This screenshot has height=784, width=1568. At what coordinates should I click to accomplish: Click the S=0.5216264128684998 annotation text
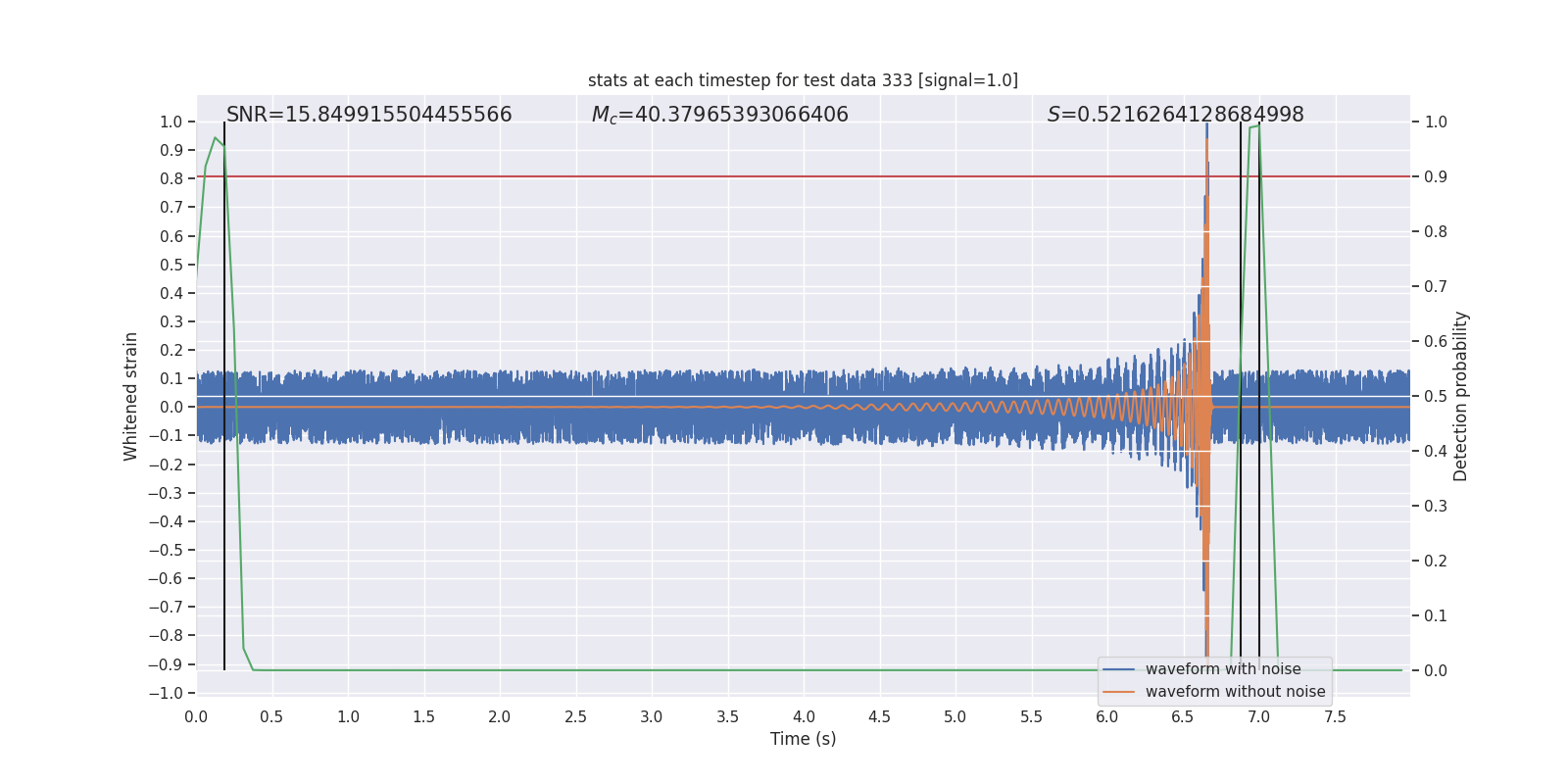point(1175,115)
